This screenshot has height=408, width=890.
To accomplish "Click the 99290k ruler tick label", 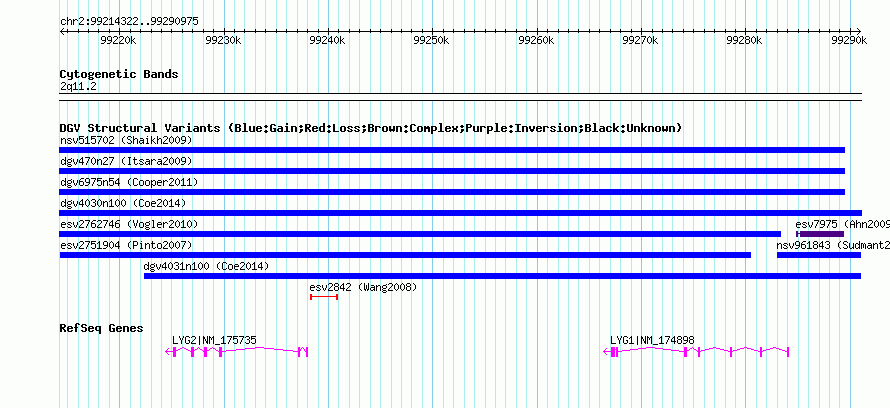I will (849, 41).
